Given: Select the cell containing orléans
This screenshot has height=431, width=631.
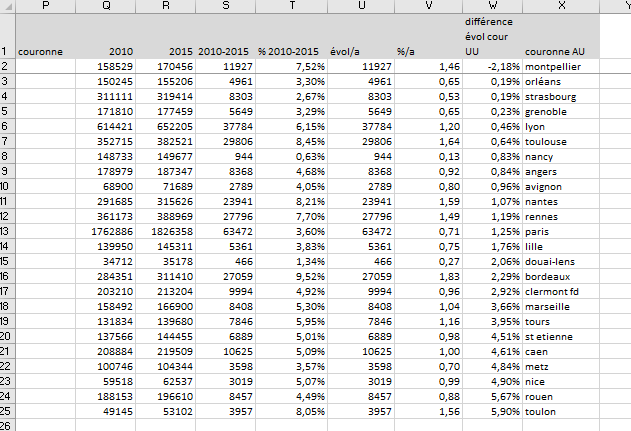Looking at the screenshot, I should [x=561, y=81].
